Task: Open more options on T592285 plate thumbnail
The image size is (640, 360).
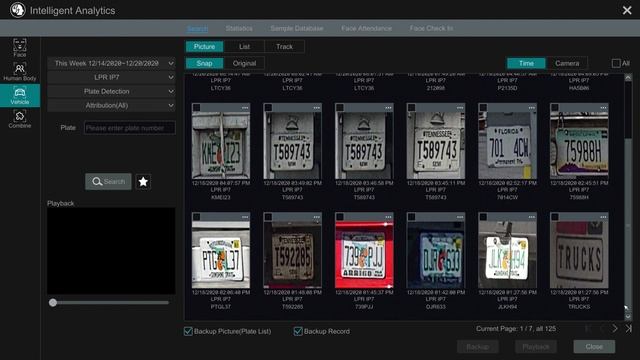Action: (317, 217)
